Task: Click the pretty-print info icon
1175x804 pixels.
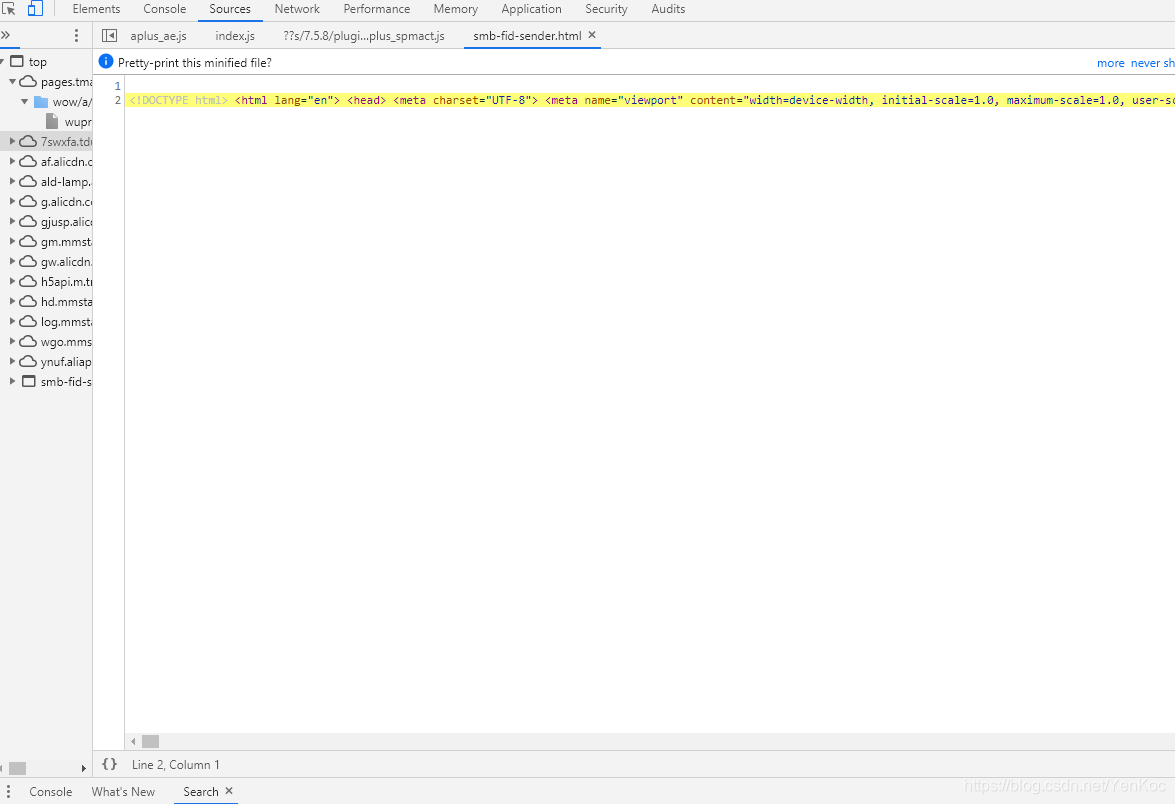Action: coord(106,61)
